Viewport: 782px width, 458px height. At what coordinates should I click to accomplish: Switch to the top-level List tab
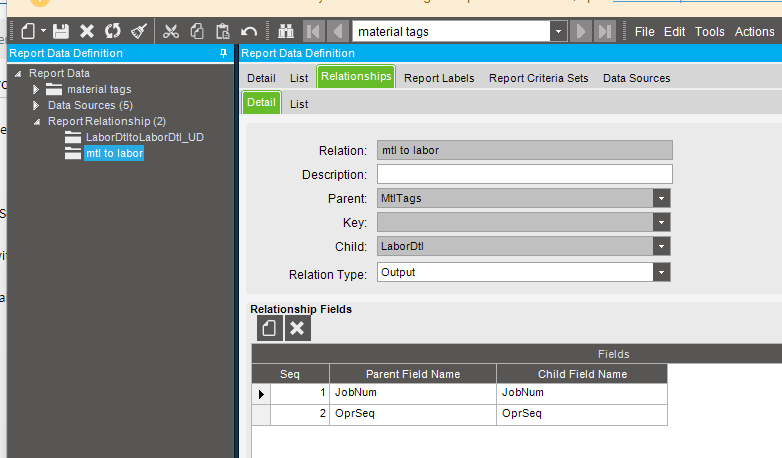point(299,78)
